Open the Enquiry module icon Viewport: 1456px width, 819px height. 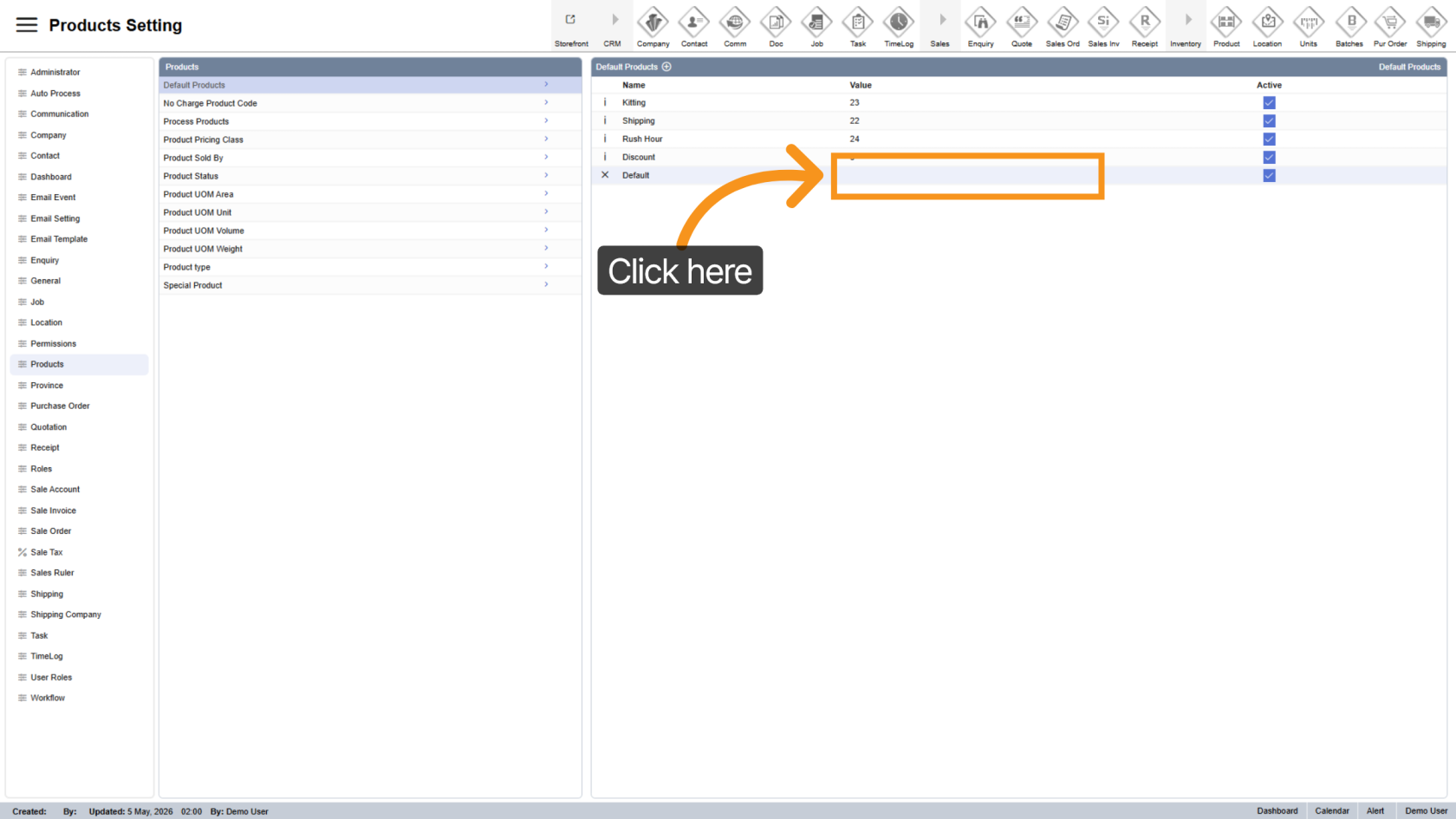pos(980,22)
